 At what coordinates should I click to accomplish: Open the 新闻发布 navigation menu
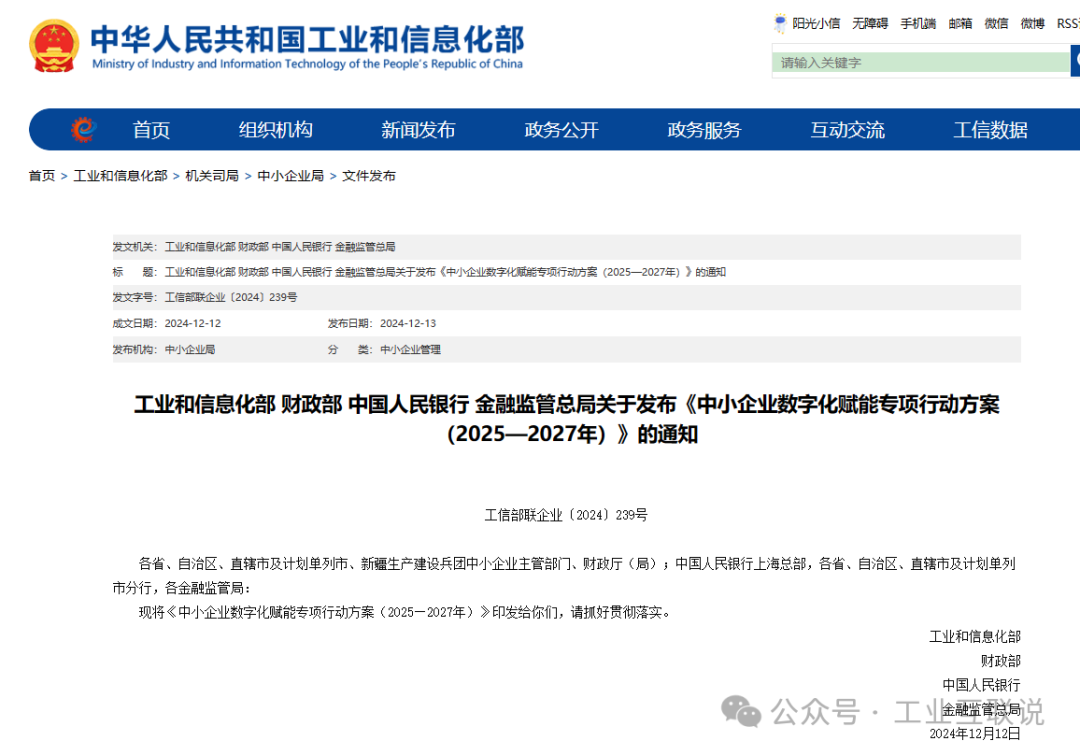pyautogui.click(x=418, y=129)
